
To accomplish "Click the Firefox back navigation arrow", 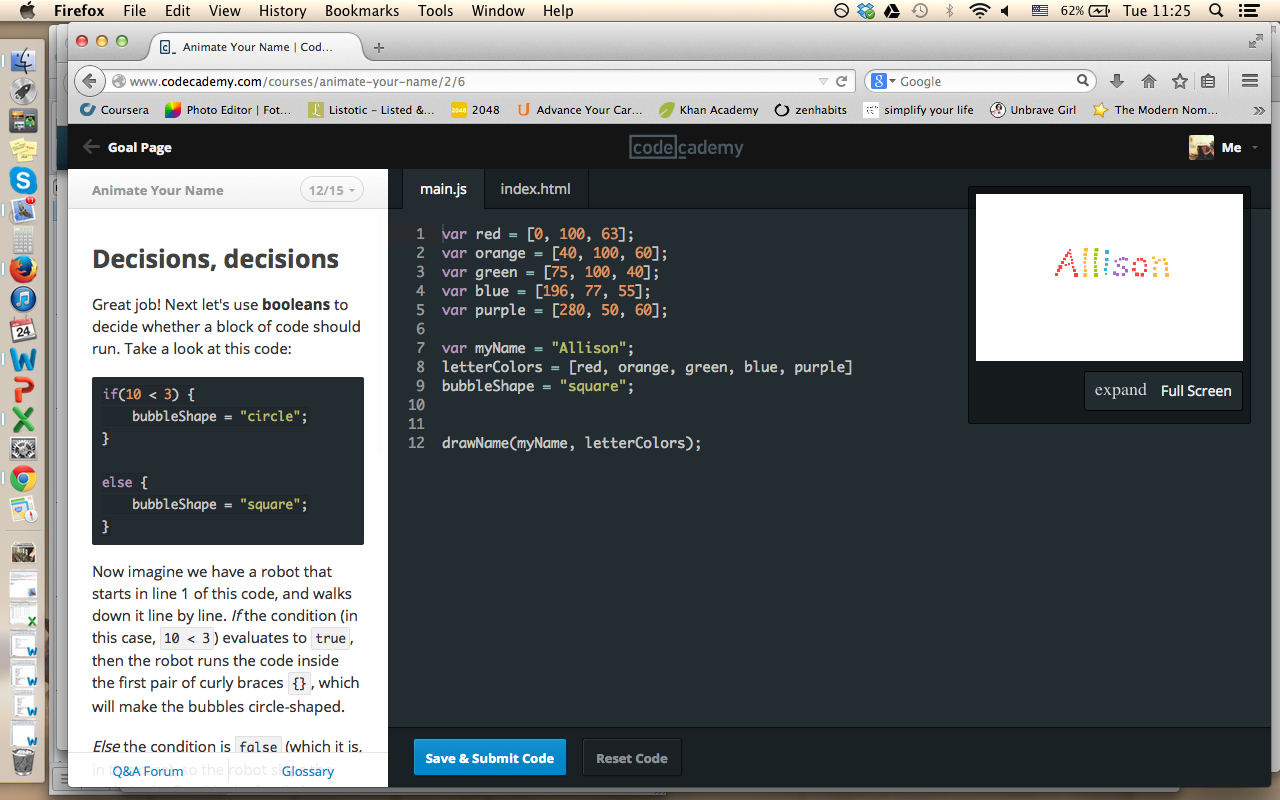I will point(90,81).
